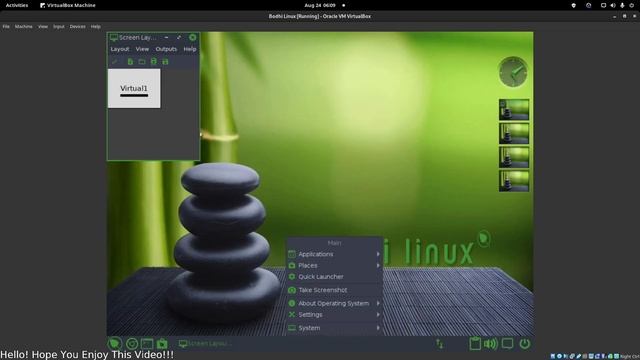Expand About Operating System submenu arrow
This screenshot has width=640, height=360.
[378, 303]
